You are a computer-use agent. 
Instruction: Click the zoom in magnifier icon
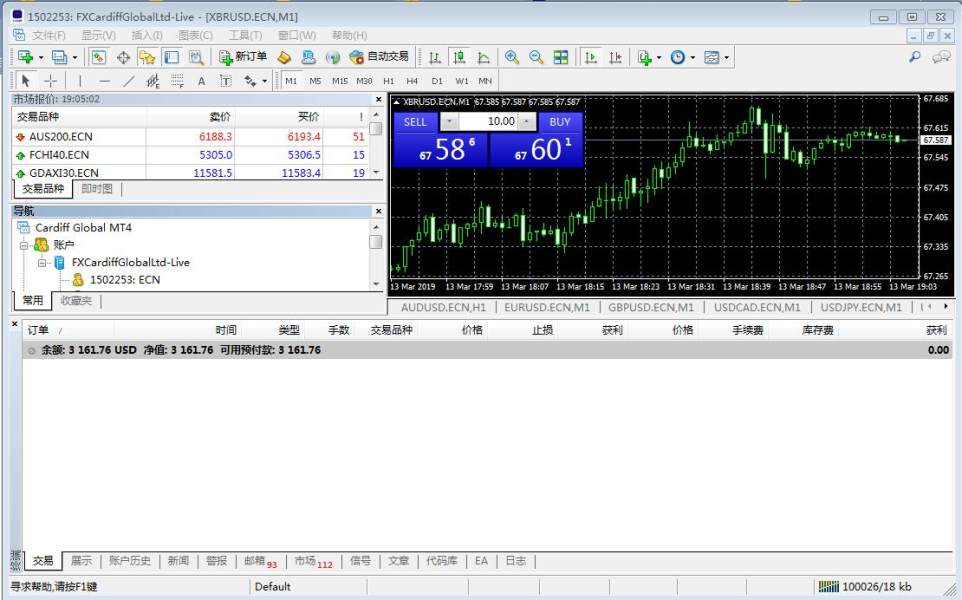tap(512, 57)
